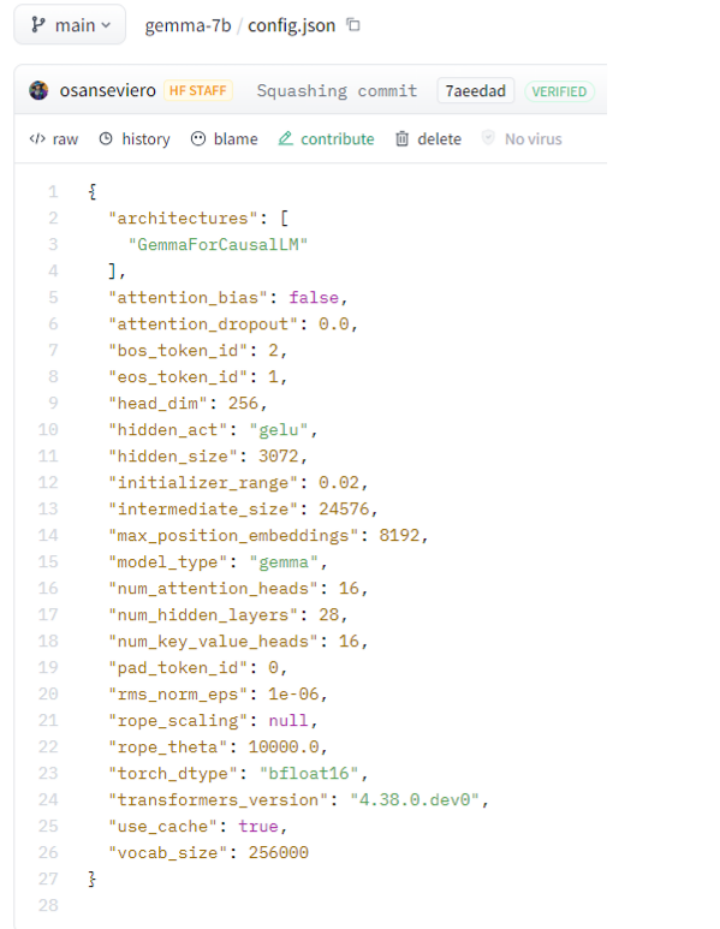The height and width of the screenshot is (929, 720).
Task: Click the VERIFIED badge
Action: (x=559, y=91)
